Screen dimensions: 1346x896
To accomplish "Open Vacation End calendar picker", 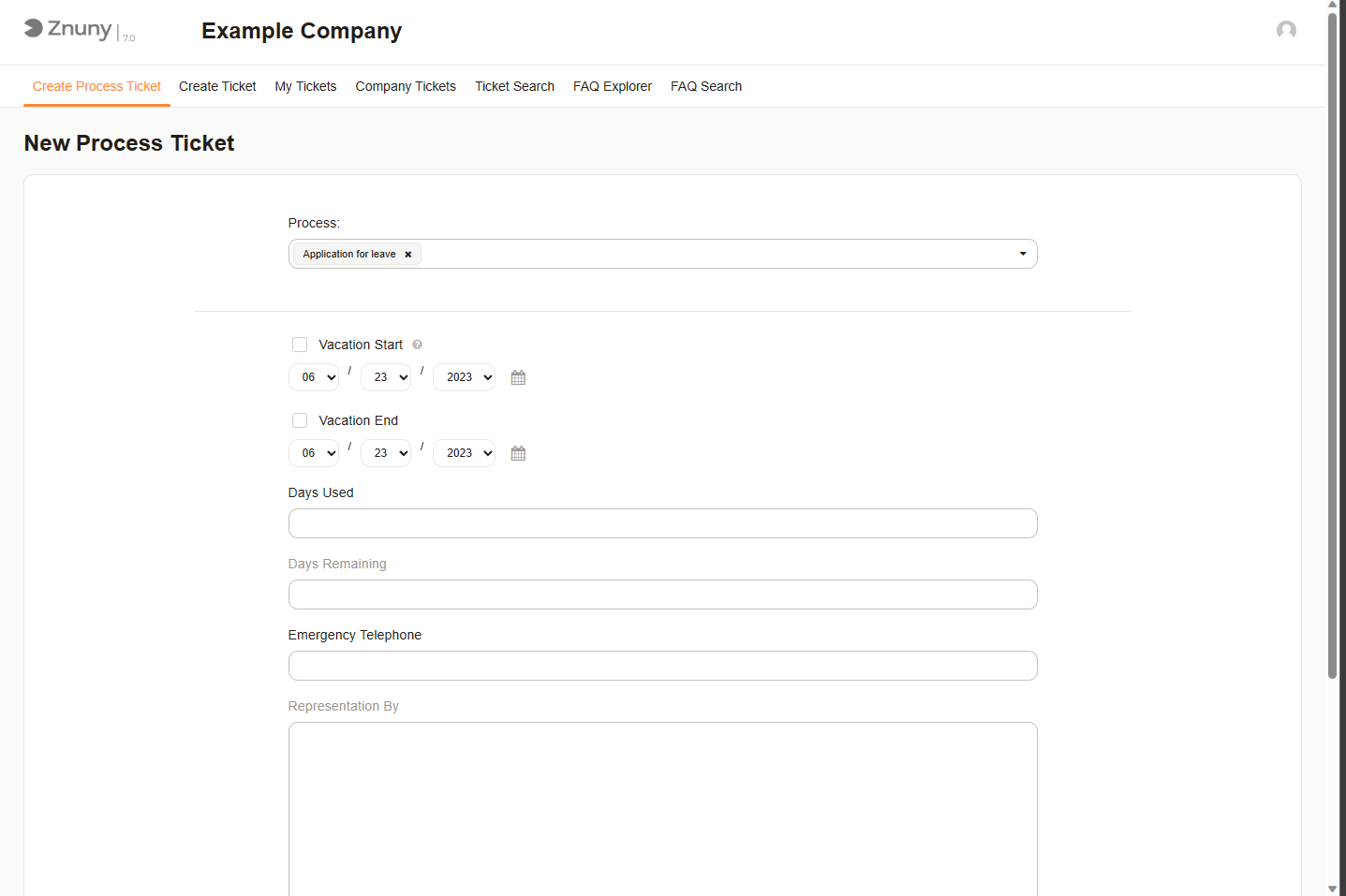I will tap(518, 453).
